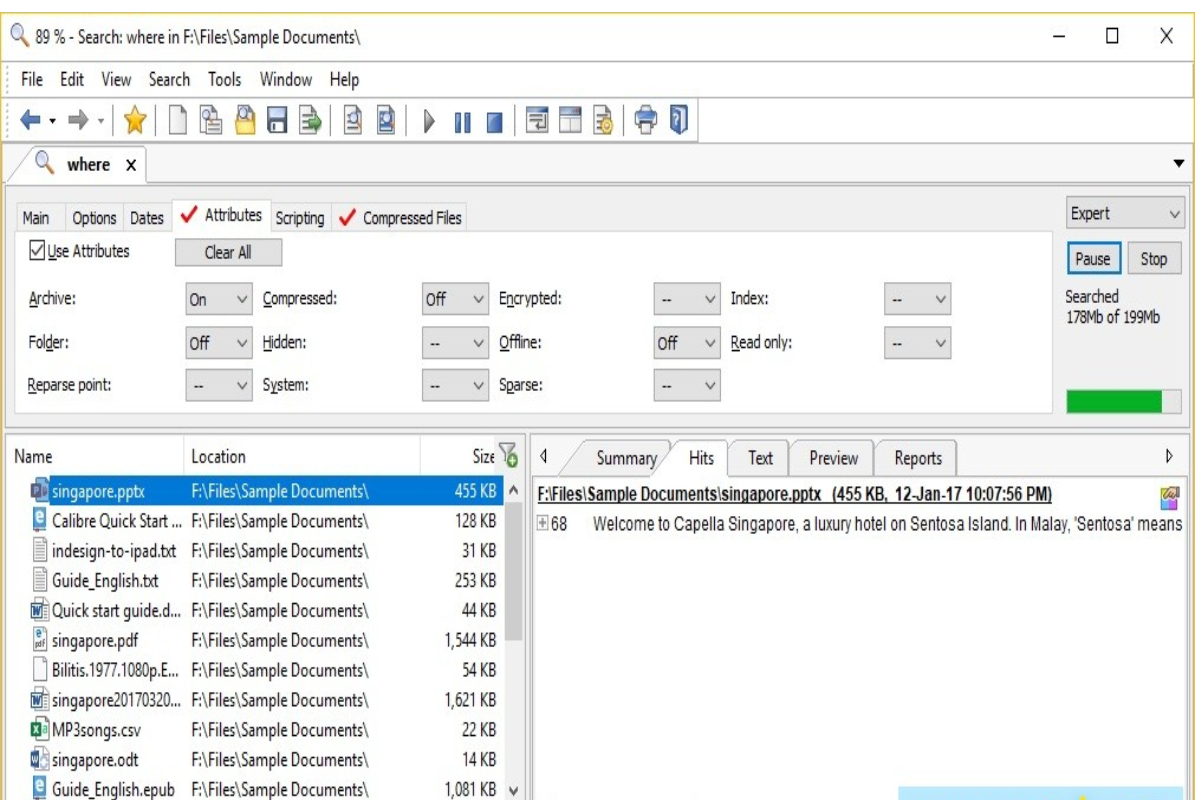Click the printer icon in toolbar
Viewport: 1200px width, 800px height.
tap(646, 121)
